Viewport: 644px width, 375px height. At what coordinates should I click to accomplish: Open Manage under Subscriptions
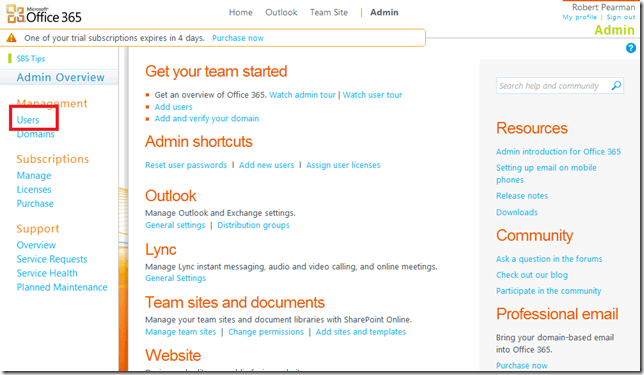click(34, 176)
